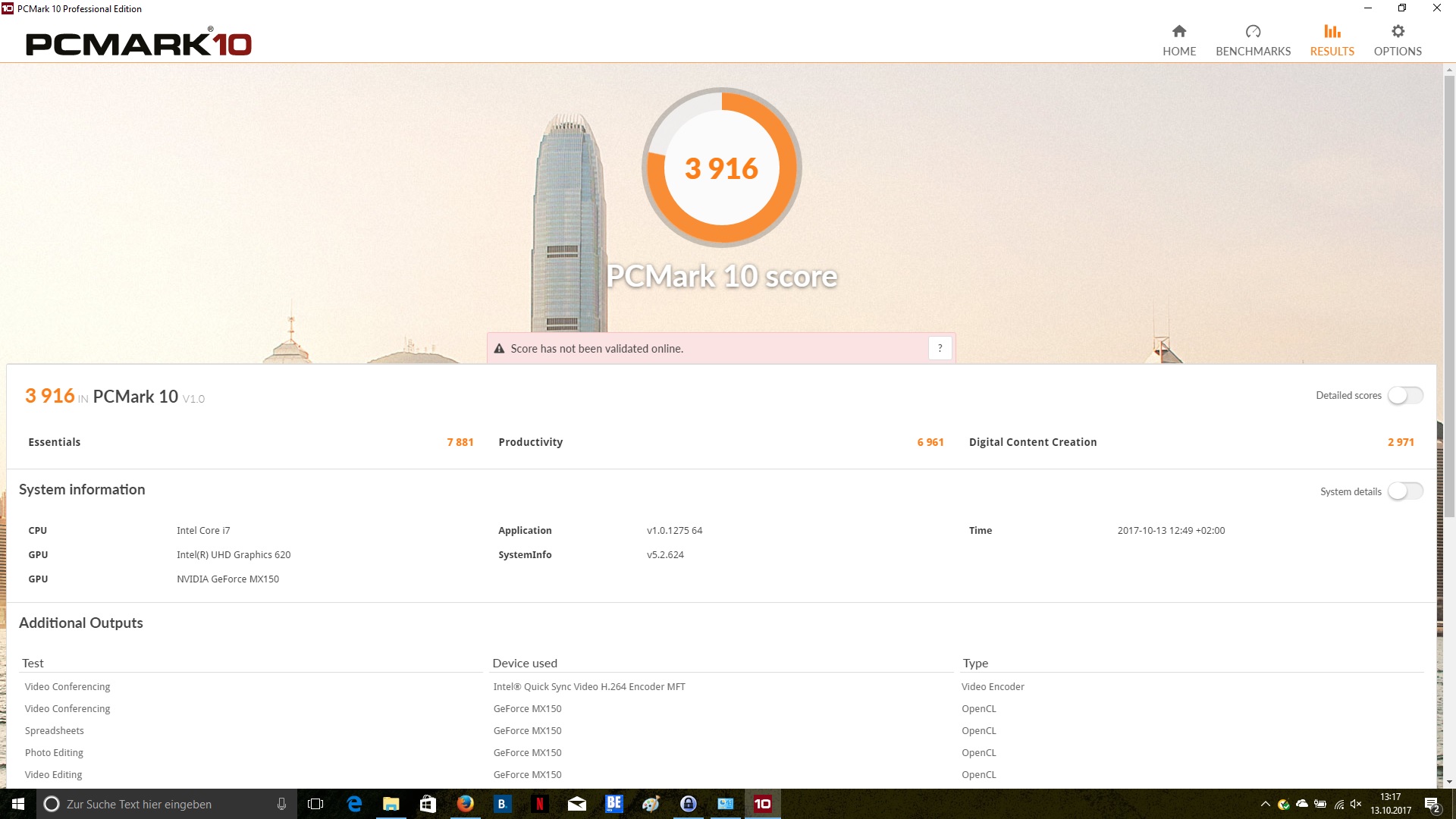1456x819 pixels.
Task: Open Firefox from the taskbar
Action: pos(465,804)
